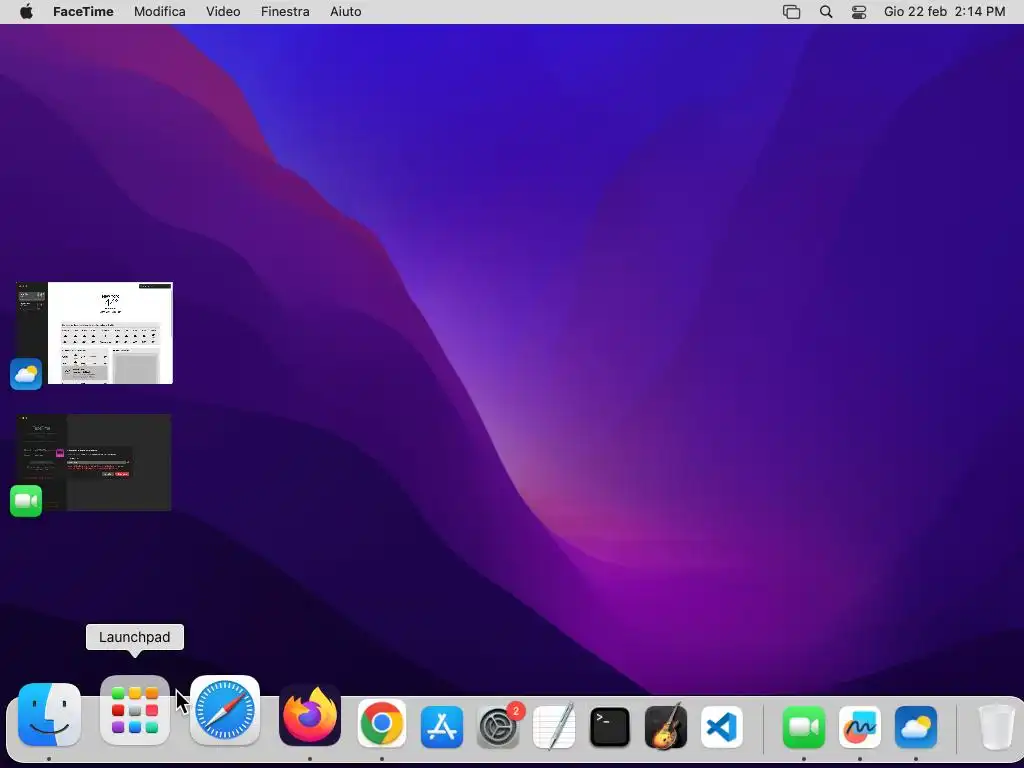Screen dimensions: 1024x768
Task: Open the Aiuto menu
Action: click(345, 11)
